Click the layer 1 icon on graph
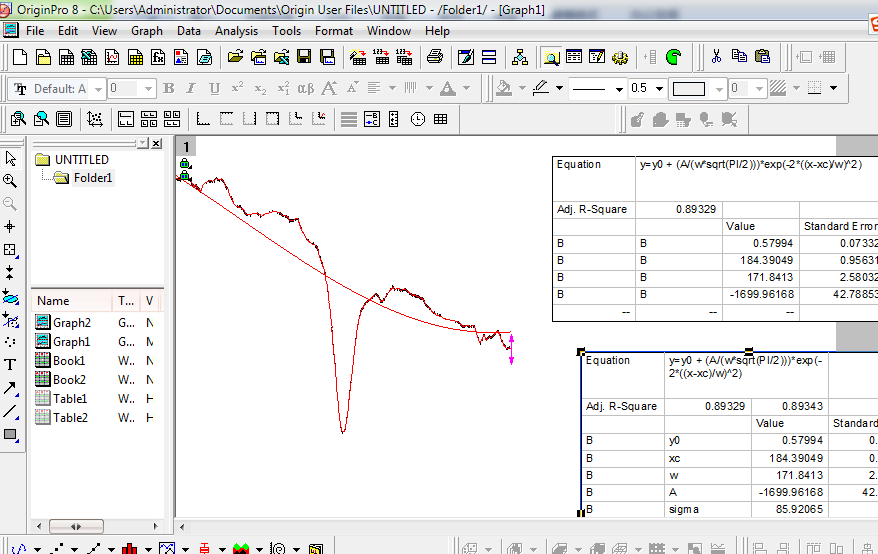This screenshot has height=554, width=878. click(x=186, y=148)
